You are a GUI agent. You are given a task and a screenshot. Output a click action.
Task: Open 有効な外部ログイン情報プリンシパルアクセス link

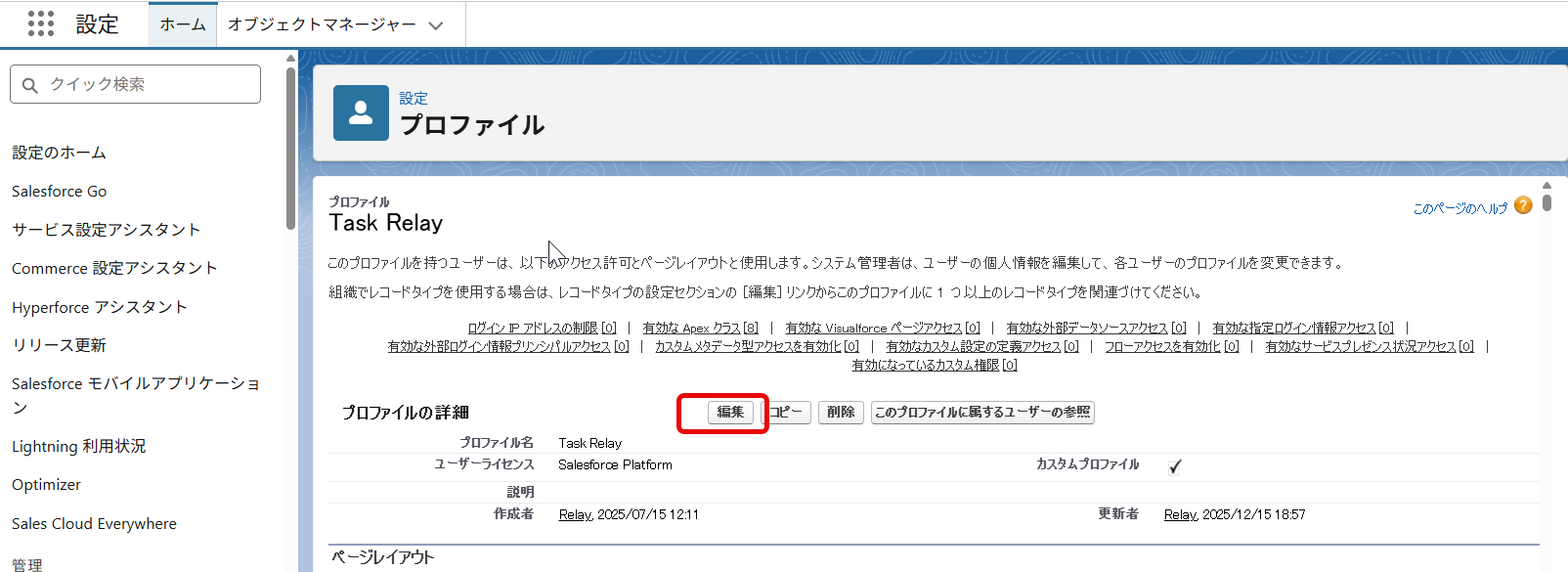[x=508, y=346]
